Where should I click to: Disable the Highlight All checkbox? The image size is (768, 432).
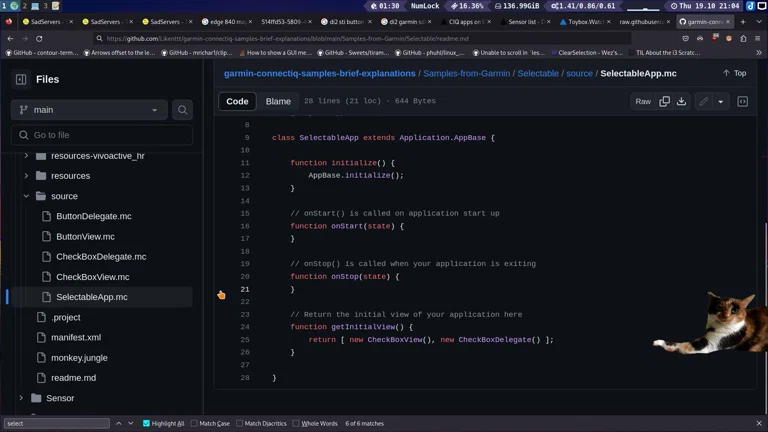146,423
